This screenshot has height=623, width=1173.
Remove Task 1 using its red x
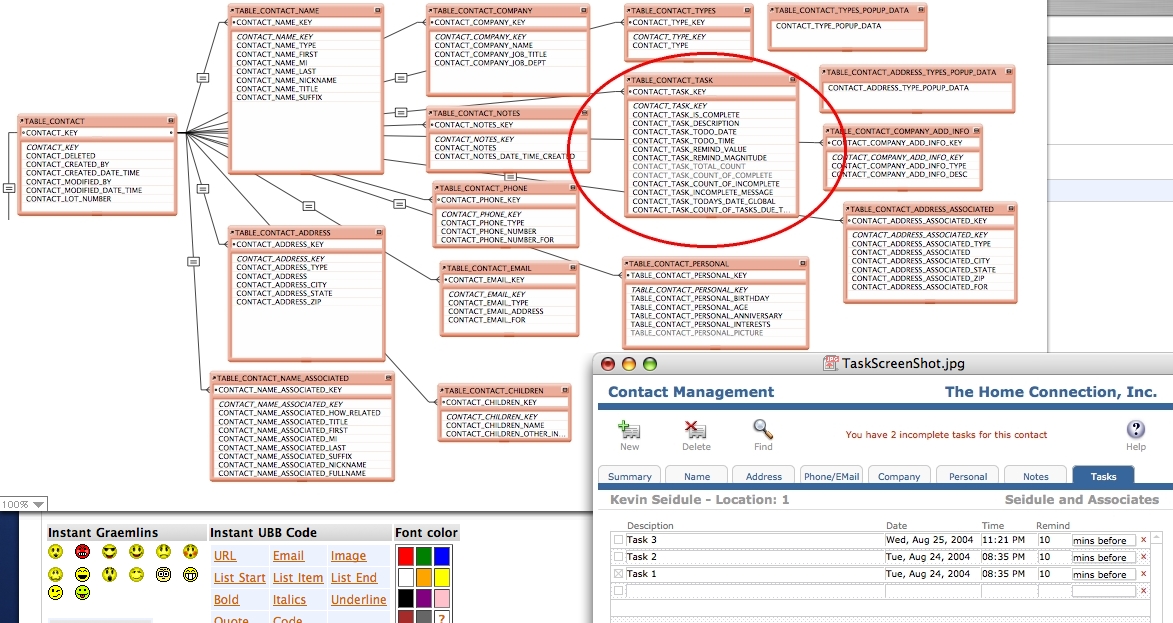1143,574
